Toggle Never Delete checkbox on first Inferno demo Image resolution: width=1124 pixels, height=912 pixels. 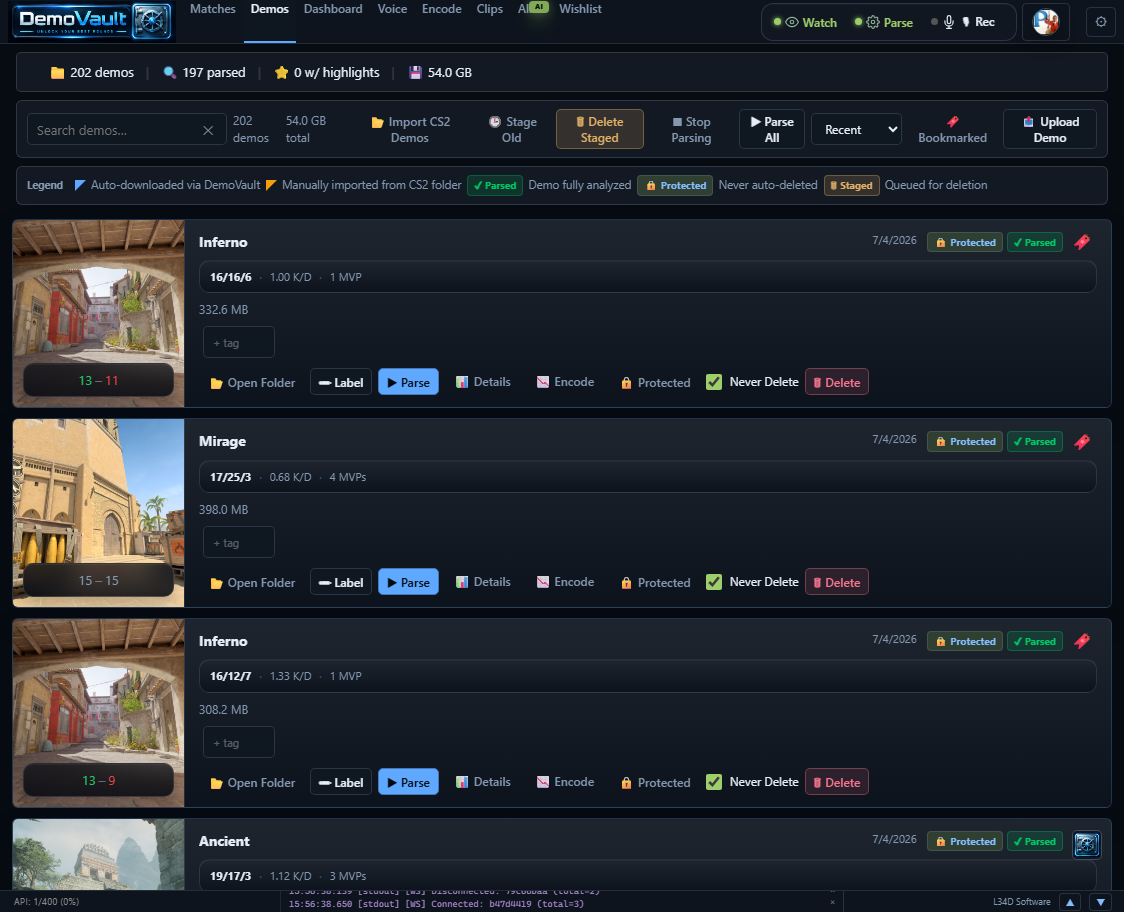pyautogui.click(x=714, y=382)
